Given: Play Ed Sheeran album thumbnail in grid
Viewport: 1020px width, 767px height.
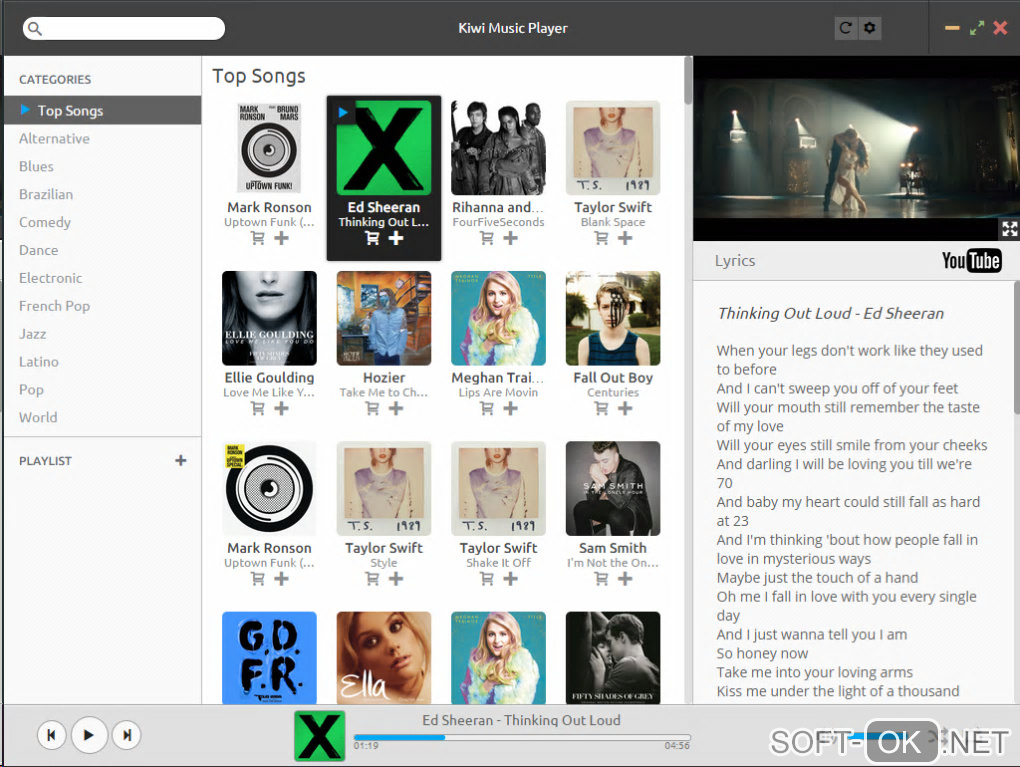Looking at the screenshot, I should pyautogui.click(x=384, y=148).
